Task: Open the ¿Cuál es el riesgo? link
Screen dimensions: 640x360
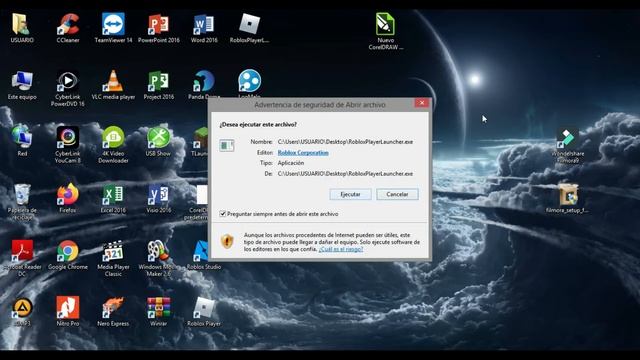Action: tap(340, 249)
